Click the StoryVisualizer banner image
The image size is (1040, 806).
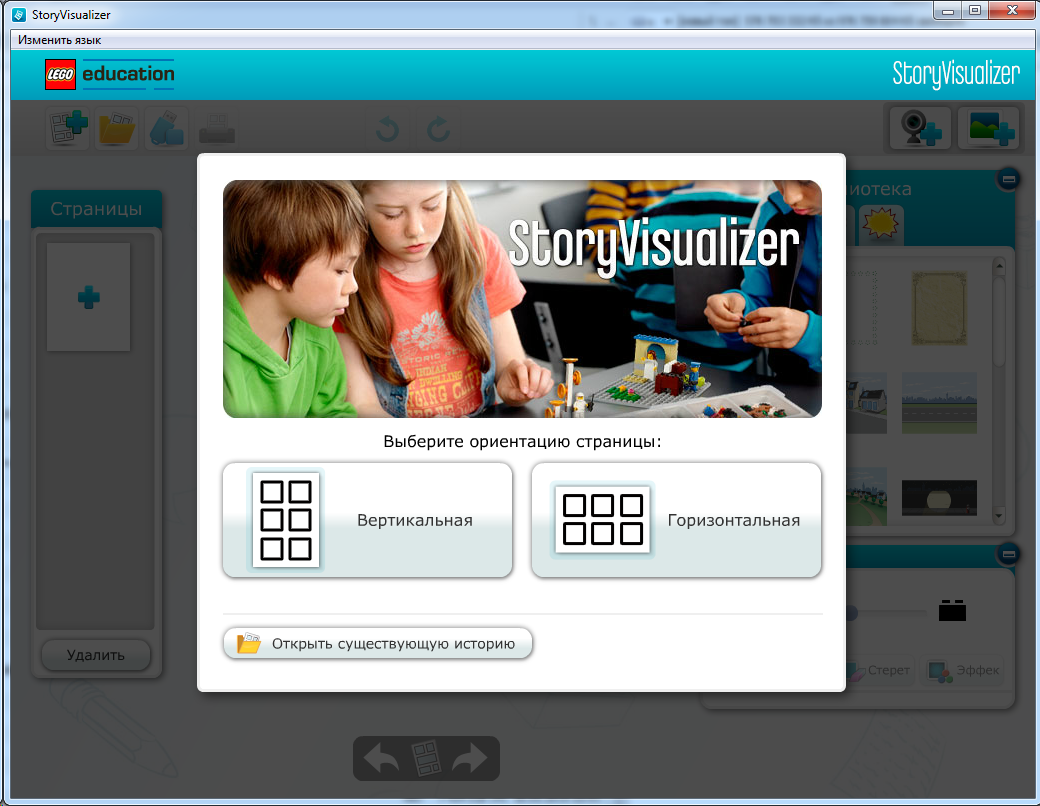pyautogui.click(x=522, y=299)
